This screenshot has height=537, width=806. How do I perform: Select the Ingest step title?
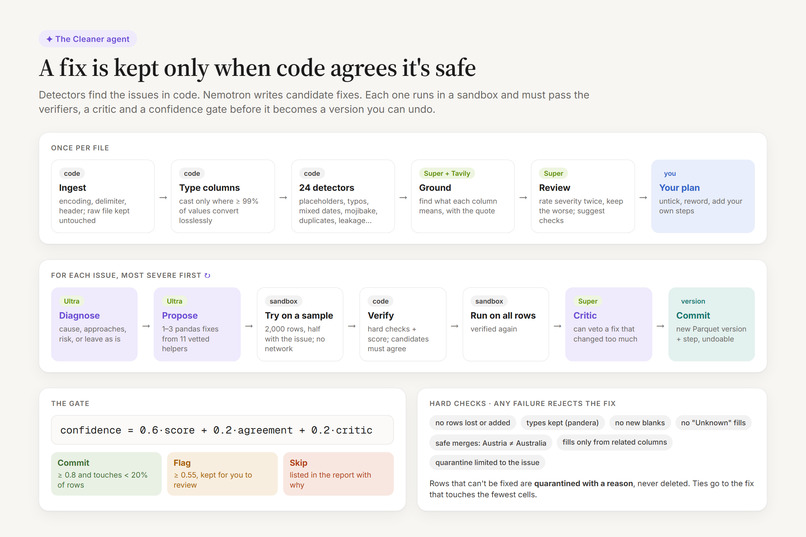[x=72, y=188]
